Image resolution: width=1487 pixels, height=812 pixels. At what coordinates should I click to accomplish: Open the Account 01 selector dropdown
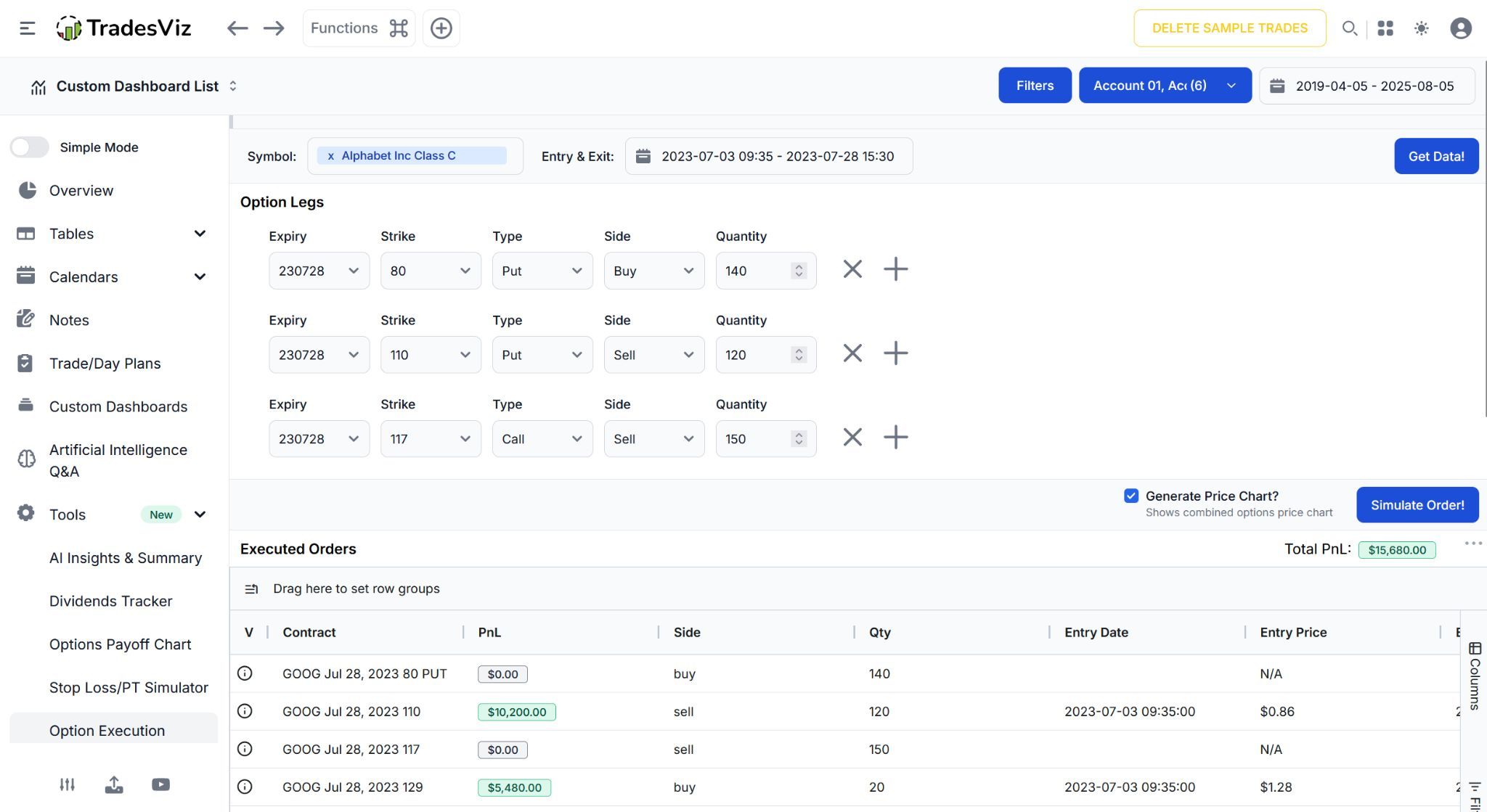point(1164,86)
